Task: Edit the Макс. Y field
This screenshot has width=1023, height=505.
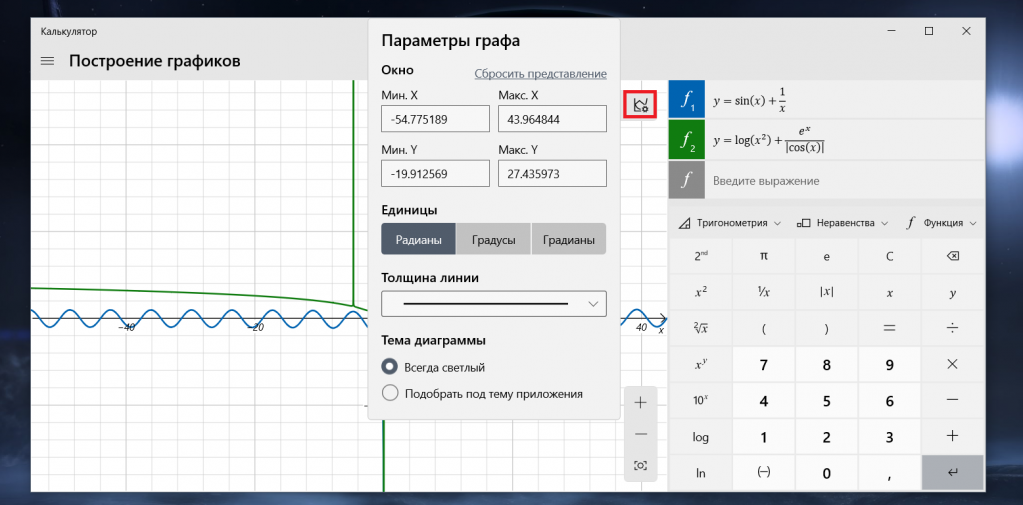Action: click(552, 174)
